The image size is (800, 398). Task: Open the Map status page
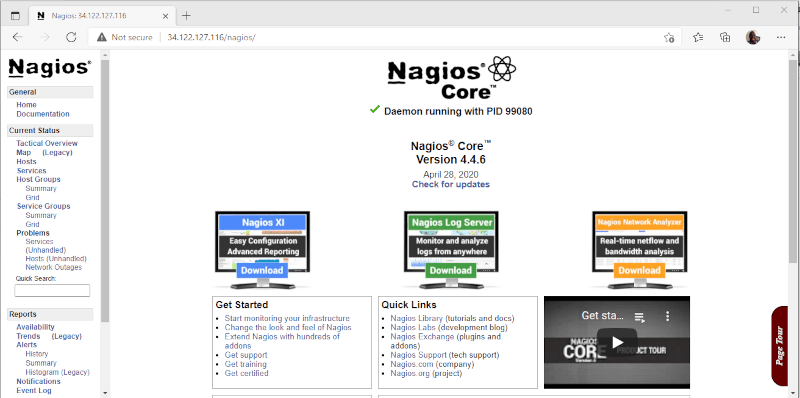23,153
